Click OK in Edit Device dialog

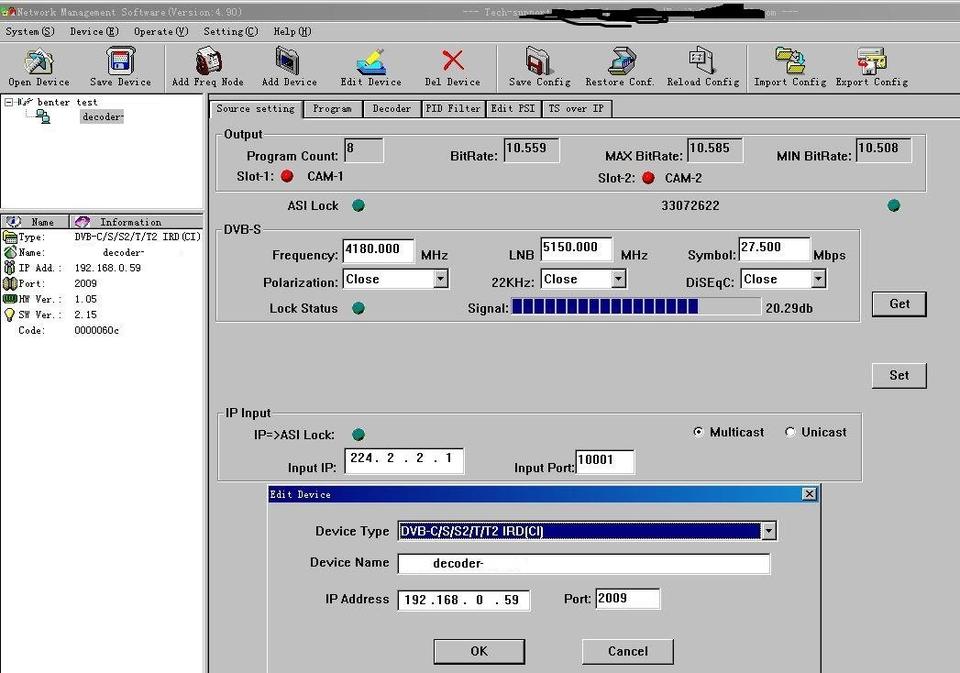pyautogui.click(x=479, y=651)
